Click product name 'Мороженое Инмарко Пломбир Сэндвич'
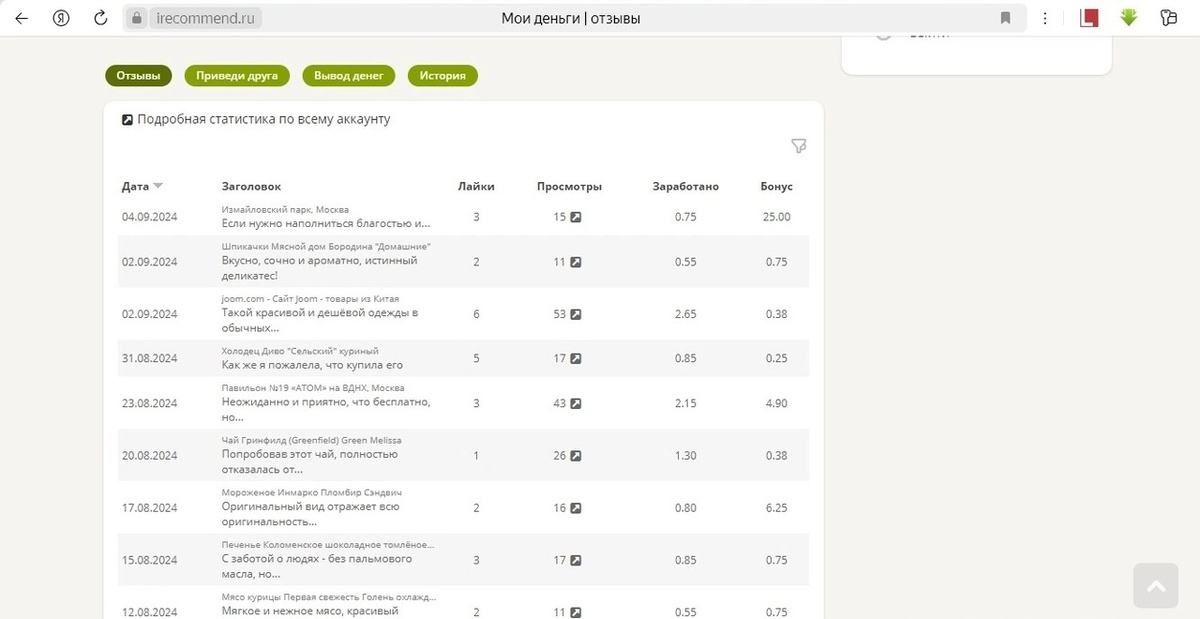 click(311, 492)
